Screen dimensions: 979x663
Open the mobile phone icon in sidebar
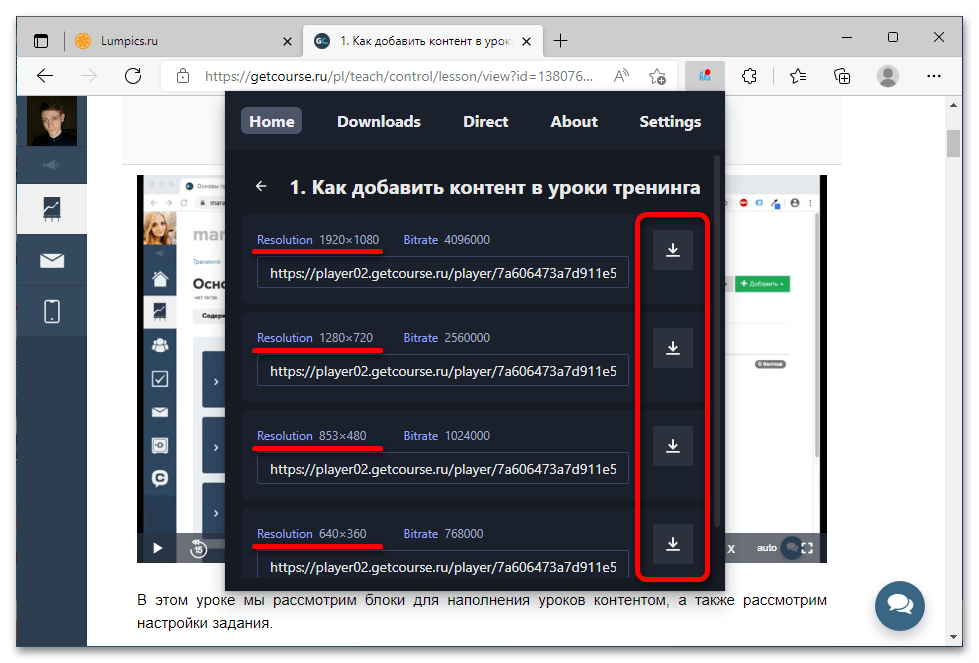(x=52, y=311)
